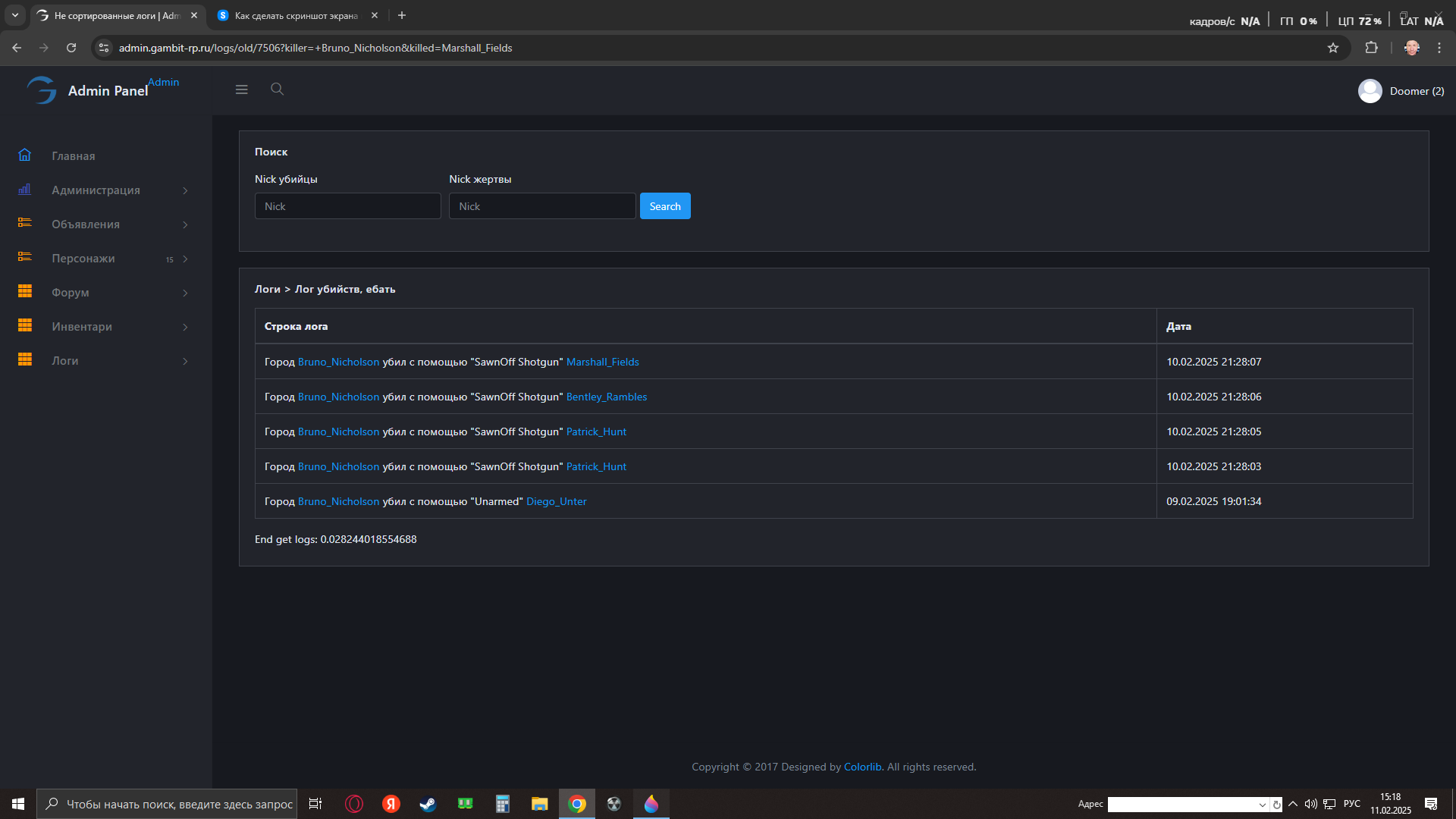
Task: Bookmark page with star icon
Action: tap(1333, 48)
